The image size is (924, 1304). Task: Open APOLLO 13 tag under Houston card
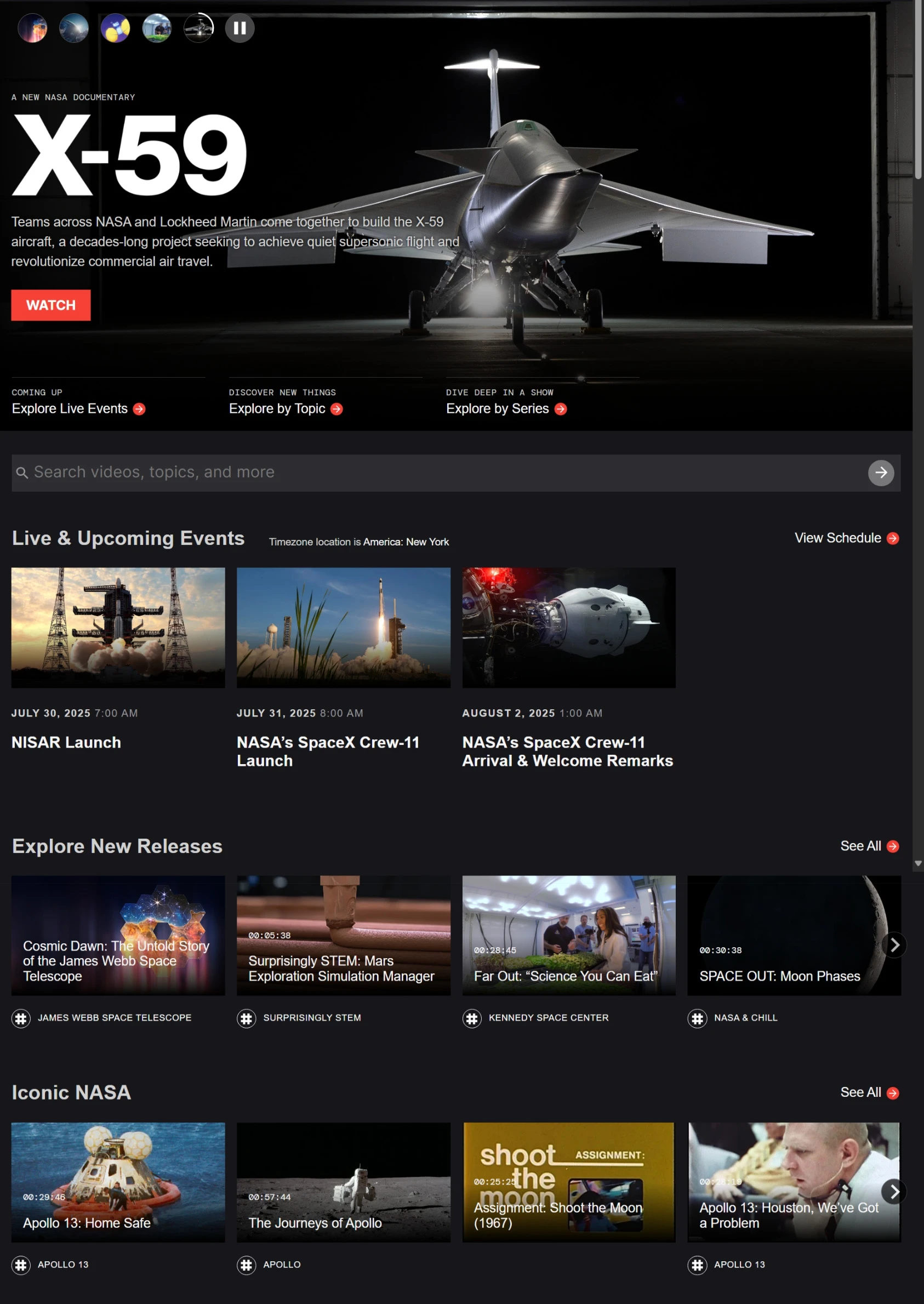pyautogui.click(x=739, y=1264)
